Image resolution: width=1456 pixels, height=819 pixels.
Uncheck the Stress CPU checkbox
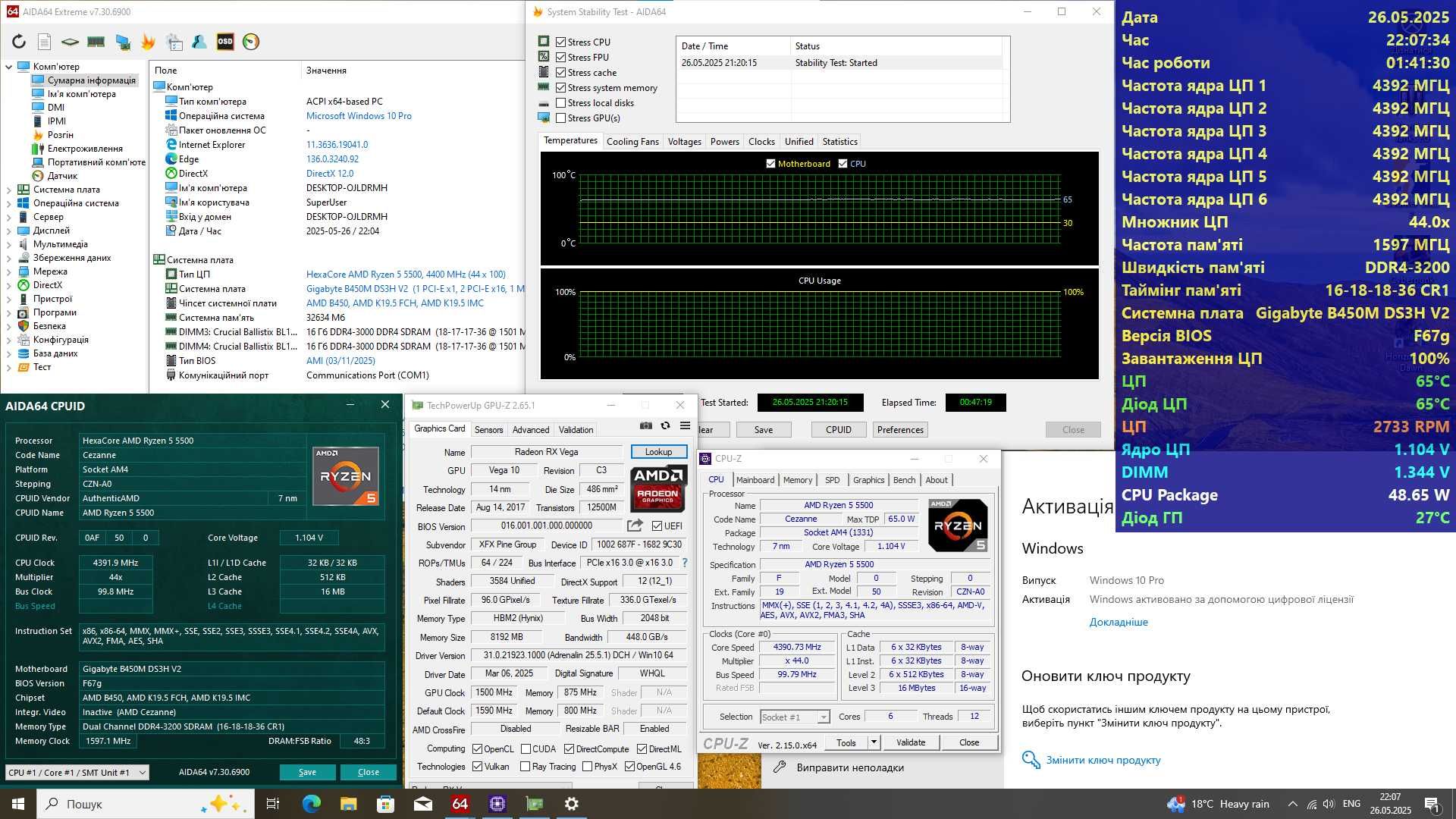560,42
